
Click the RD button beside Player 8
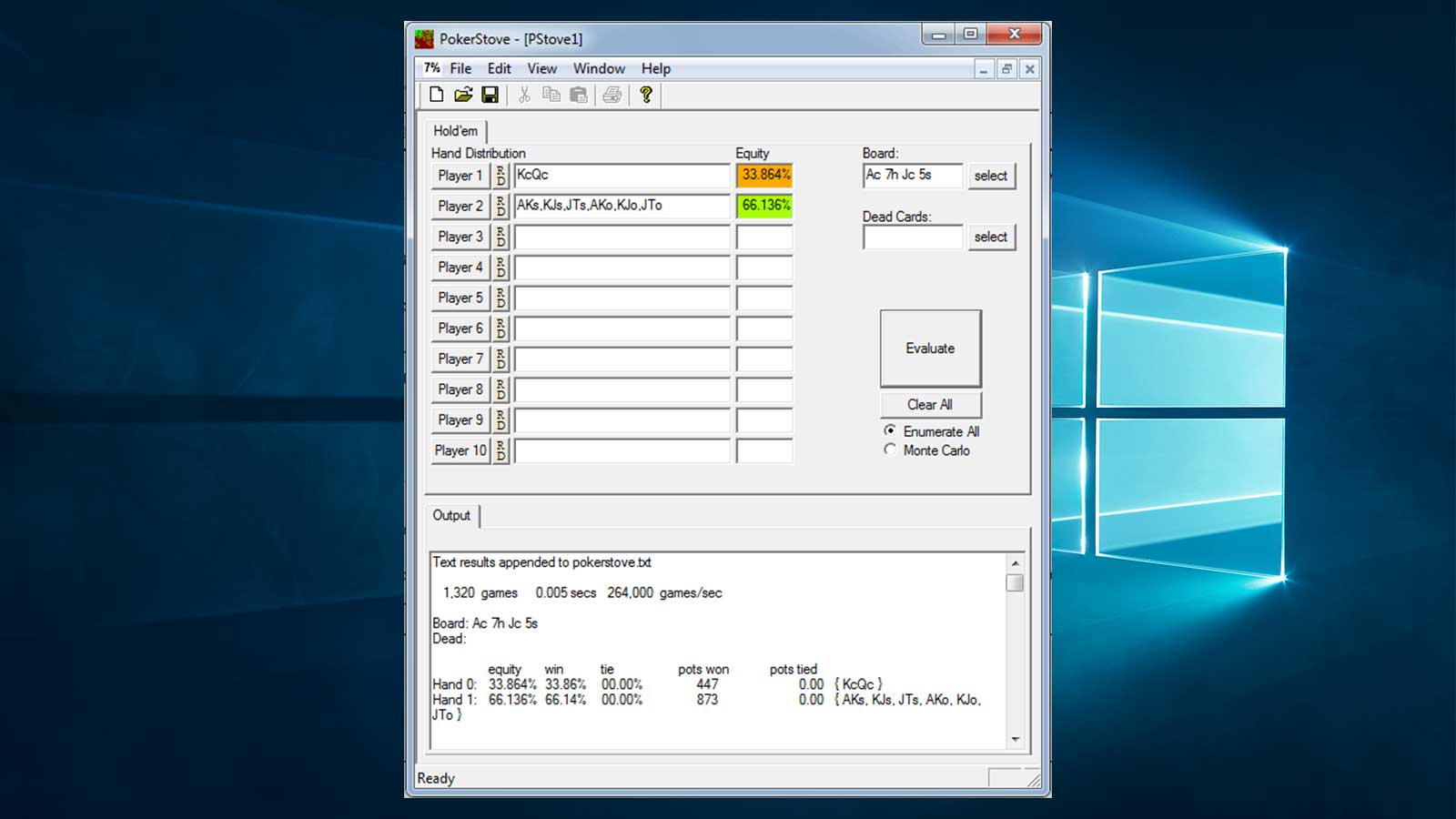(500, 389)
